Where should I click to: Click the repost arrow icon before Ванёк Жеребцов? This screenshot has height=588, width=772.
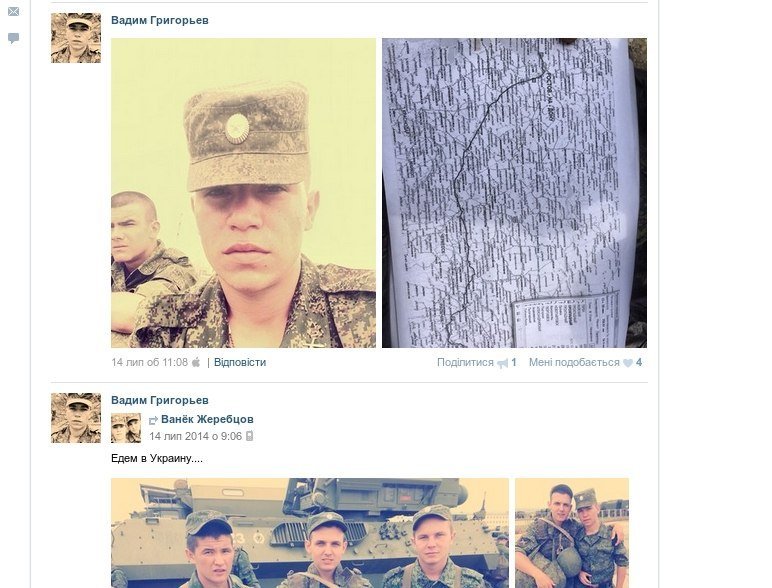pyautogui.click(x=153, y=420)
